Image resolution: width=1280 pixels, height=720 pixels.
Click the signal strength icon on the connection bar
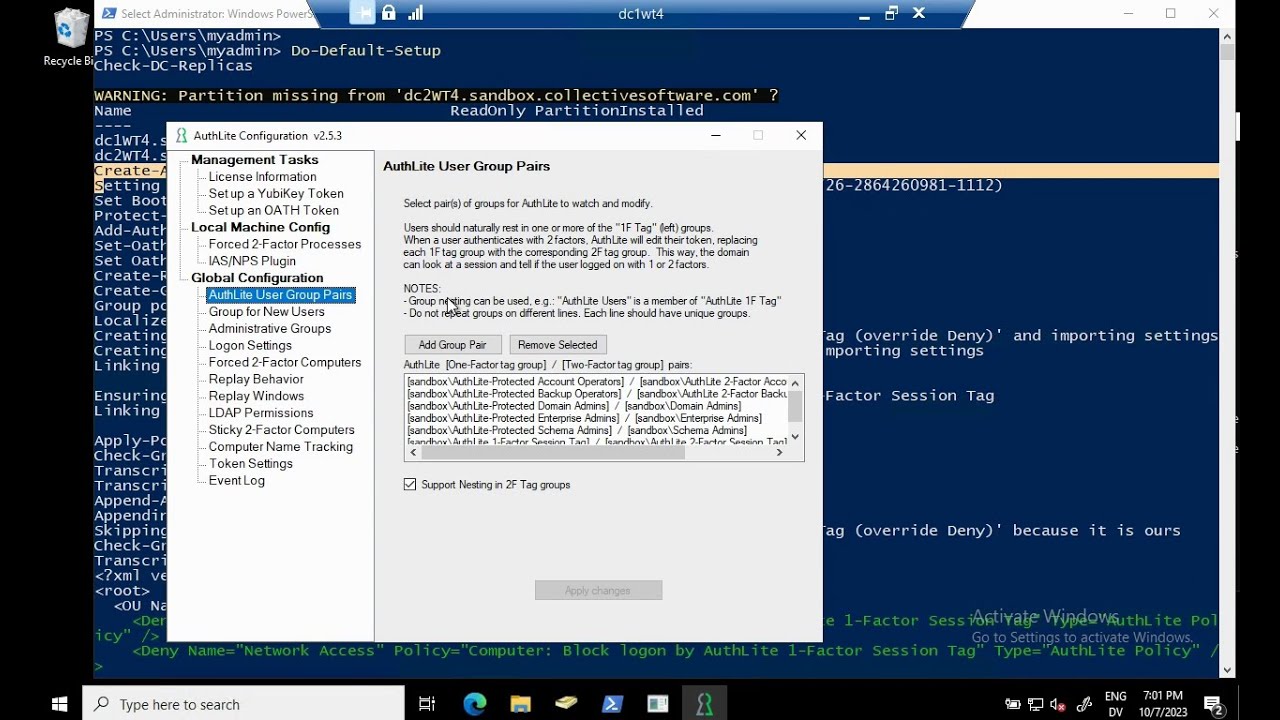(x=415, y=13)
